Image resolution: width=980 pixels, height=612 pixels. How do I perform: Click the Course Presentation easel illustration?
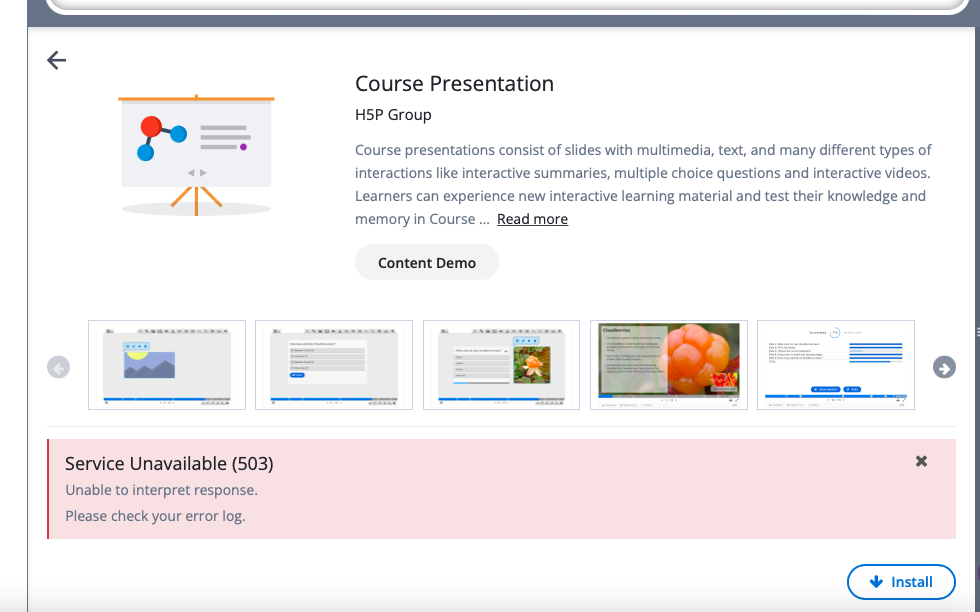coord(196,154)
